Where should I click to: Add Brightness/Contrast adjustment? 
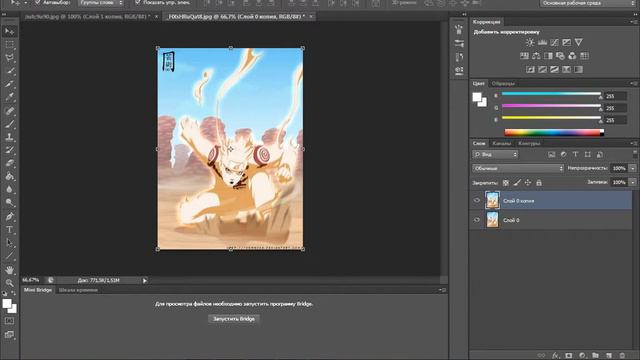pyautogui.click(x=530, y=42)
